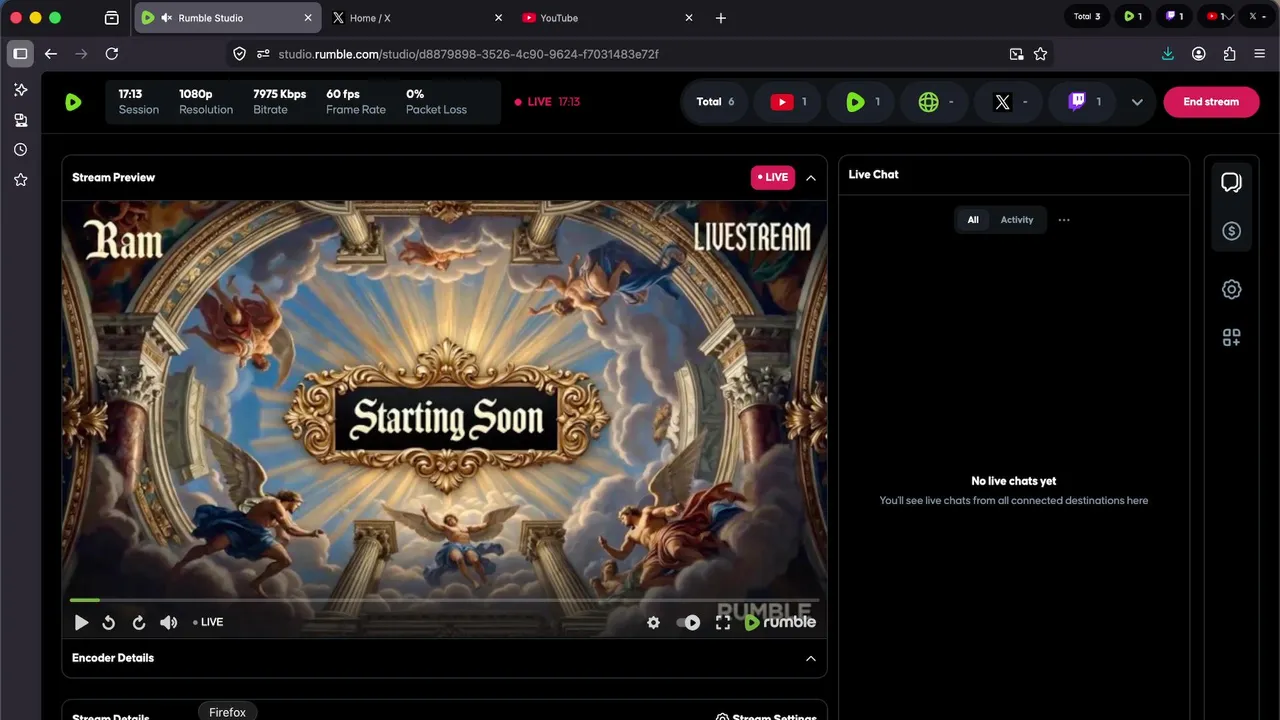1280x720 pixels.
Task: Open the synced tabs sidebar icon
Action: point(20,120)
